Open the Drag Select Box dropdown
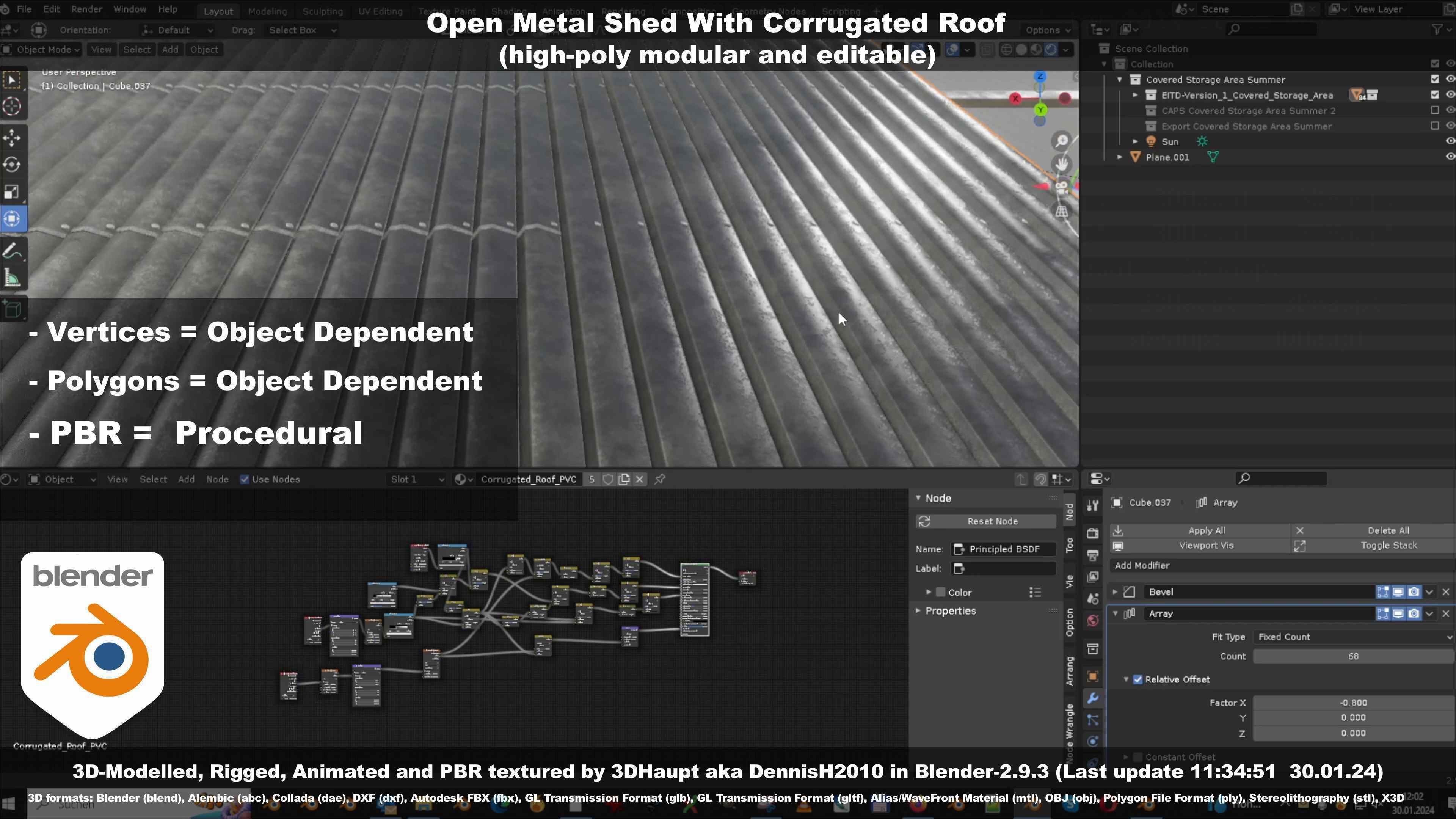The height and width of the screenshot is (819, 1456). click(x=301, y=30)
